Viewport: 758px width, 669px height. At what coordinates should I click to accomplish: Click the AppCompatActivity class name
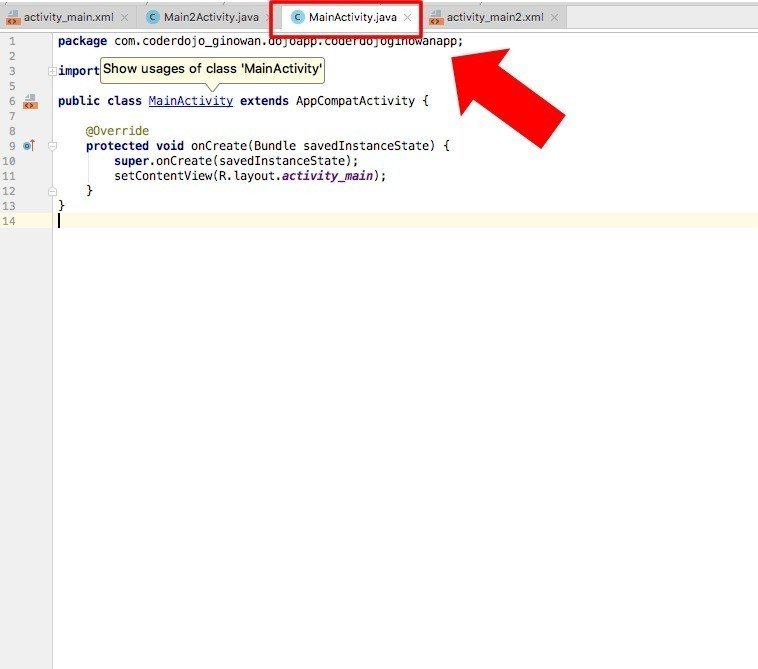(355, 101)
